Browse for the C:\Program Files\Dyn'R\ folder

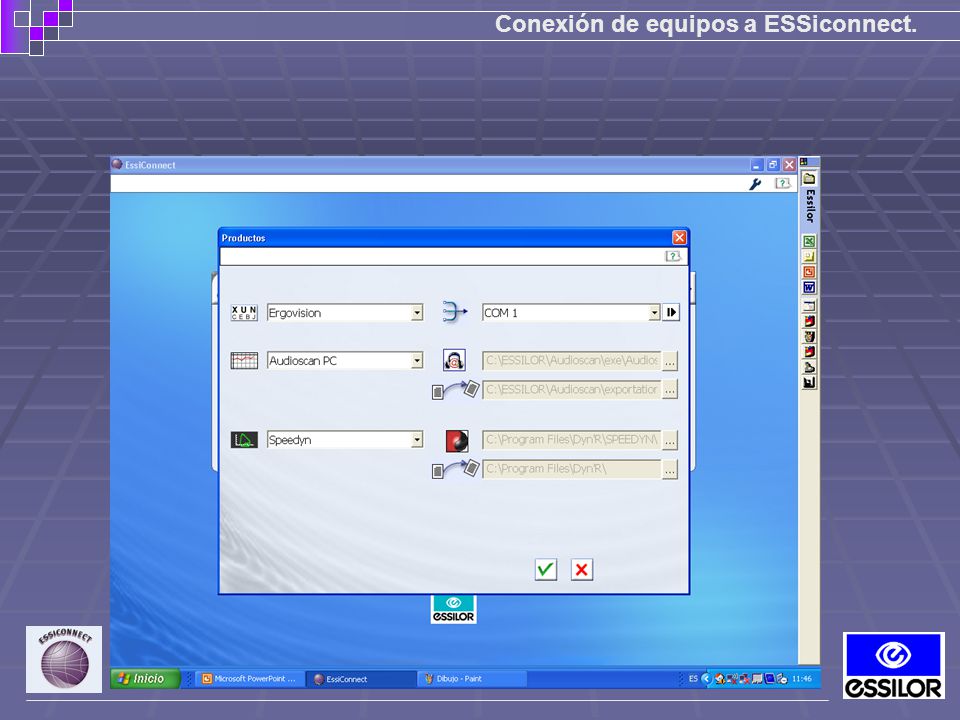(670, 470)
